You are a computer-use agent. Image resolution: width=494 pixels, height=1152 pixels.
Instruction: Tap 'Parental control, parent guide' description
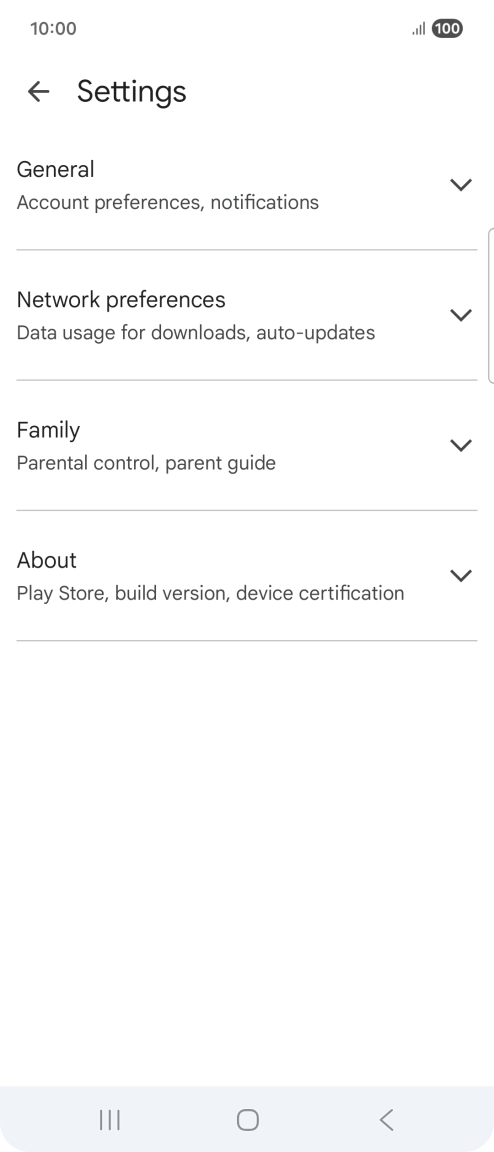tap(146, 463)
